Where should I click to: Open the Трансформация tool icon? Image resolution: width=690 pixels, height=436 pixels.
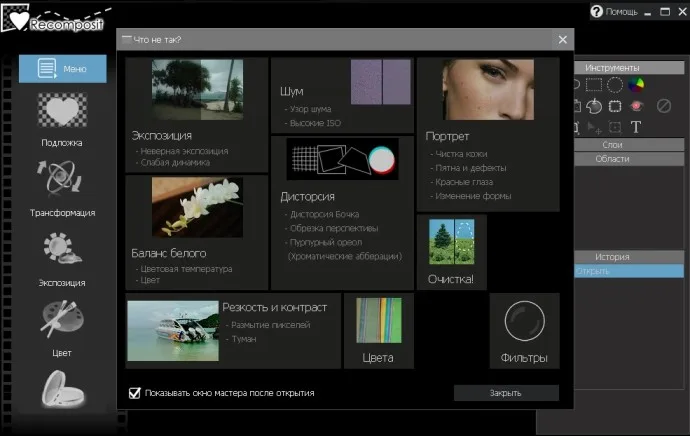pos(59,178)
